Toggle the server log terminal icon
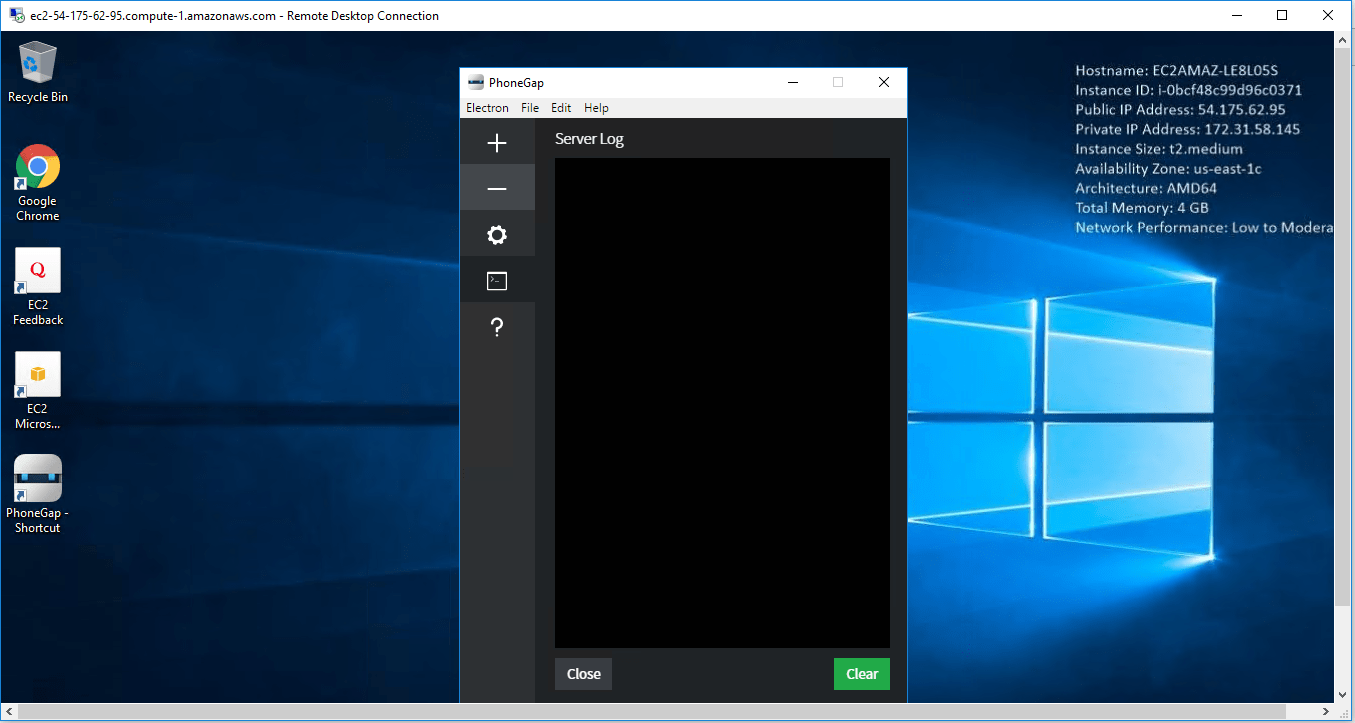This screenshot has width=1355, height=723. coord(497,281)
